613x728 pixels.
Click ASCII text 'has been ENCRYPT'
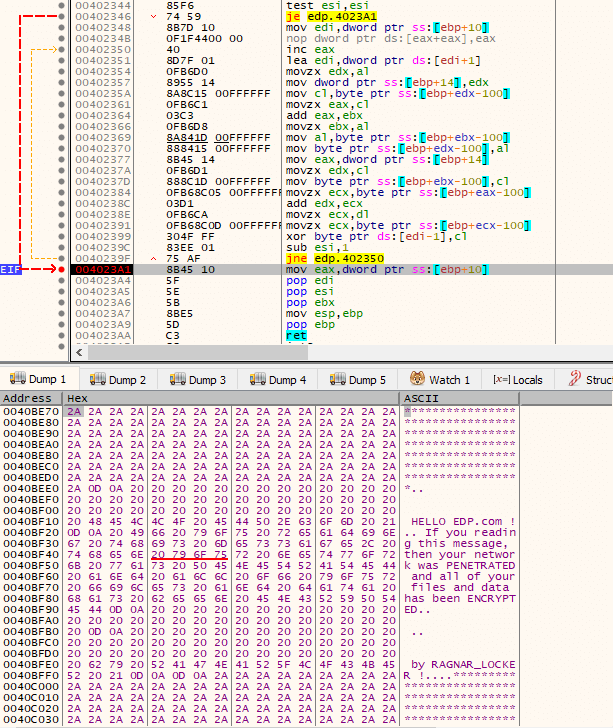(460, 598)
